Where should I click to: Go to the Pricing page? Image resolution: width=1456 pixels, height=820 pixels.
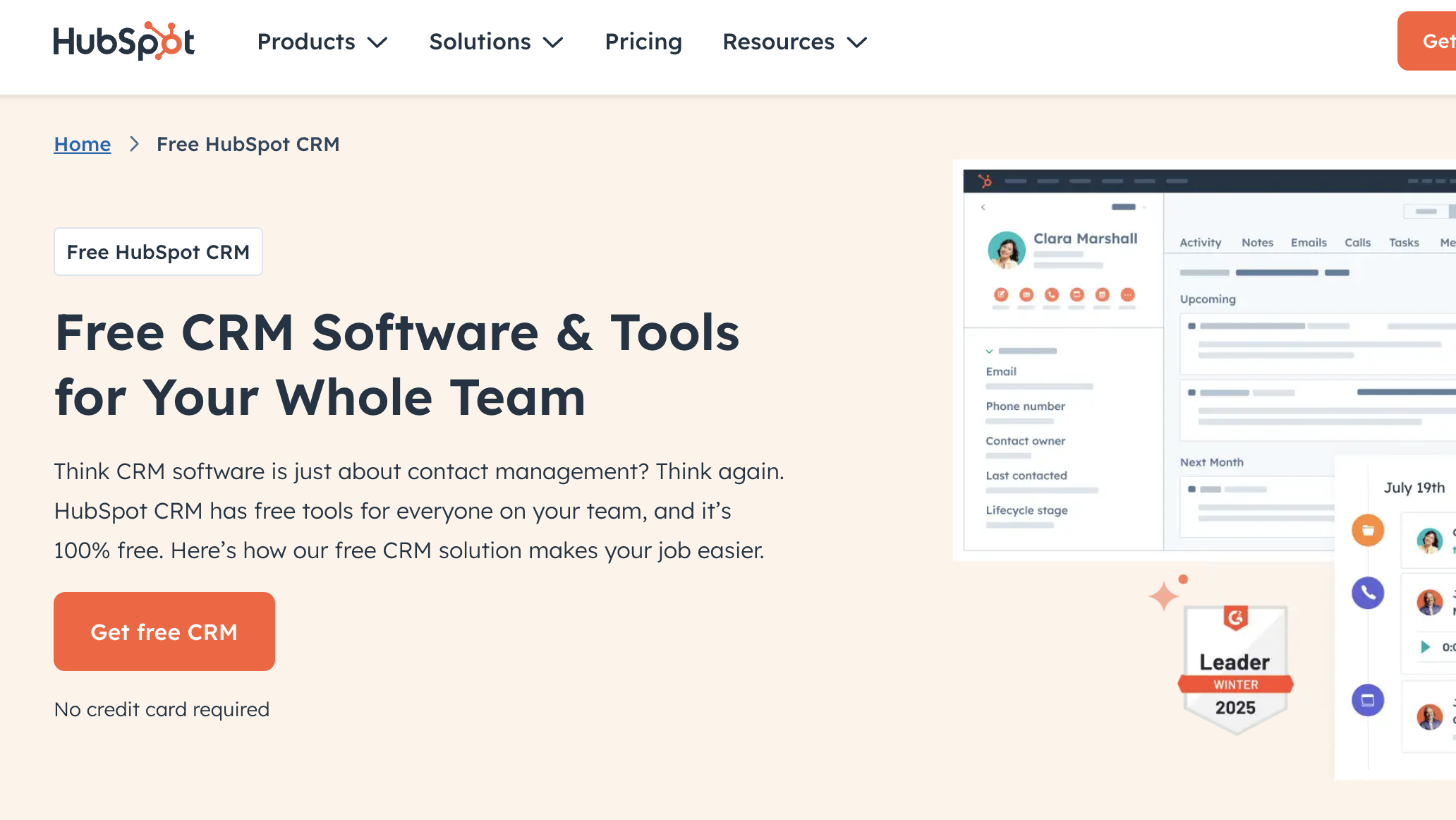coord(643,42)
